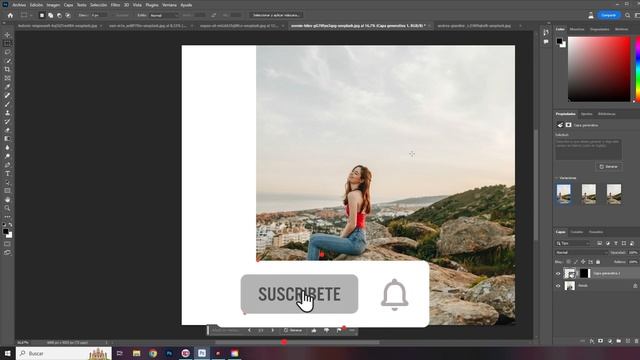Click the Subtract from selection icon
The height and width of the screenshot is (360, 640).
click(x=59, y=15)
